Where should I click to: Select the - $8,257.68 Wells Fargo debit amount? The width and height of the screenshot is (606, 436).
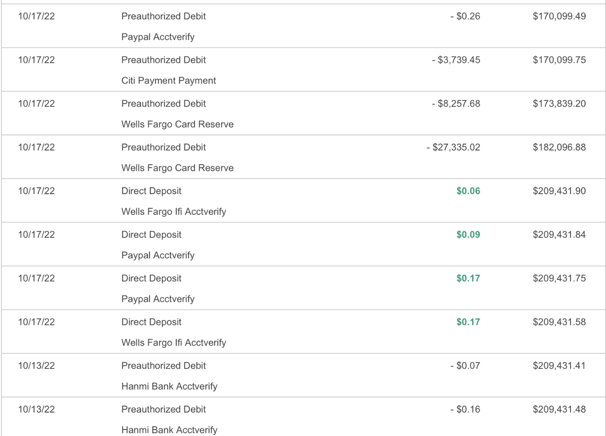456,104
